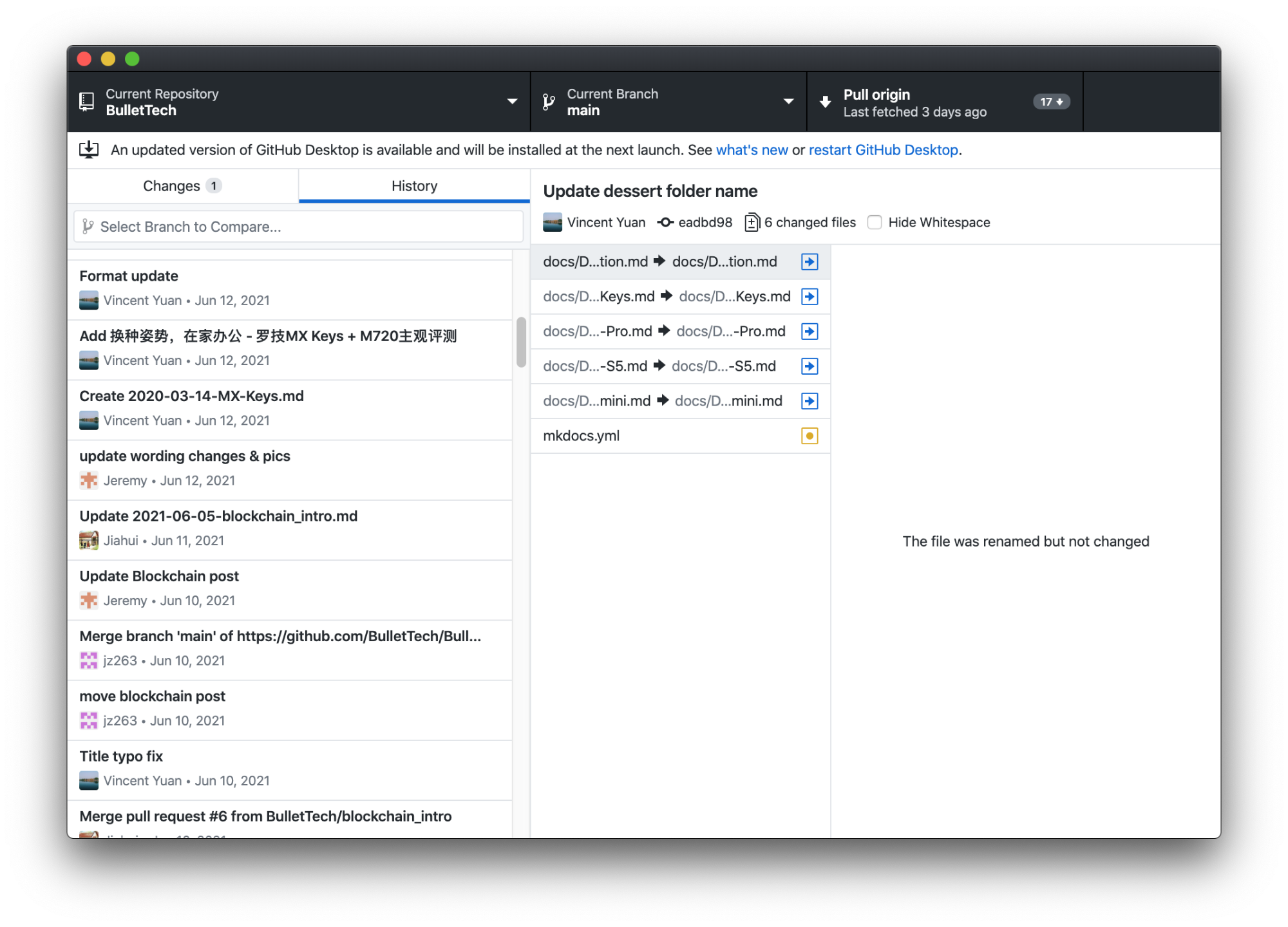Viewport: 1288px width, 927px height.
Task: Click Vincent Yuan author name in header
Action: pyautogui.click(x=606, y=222)
